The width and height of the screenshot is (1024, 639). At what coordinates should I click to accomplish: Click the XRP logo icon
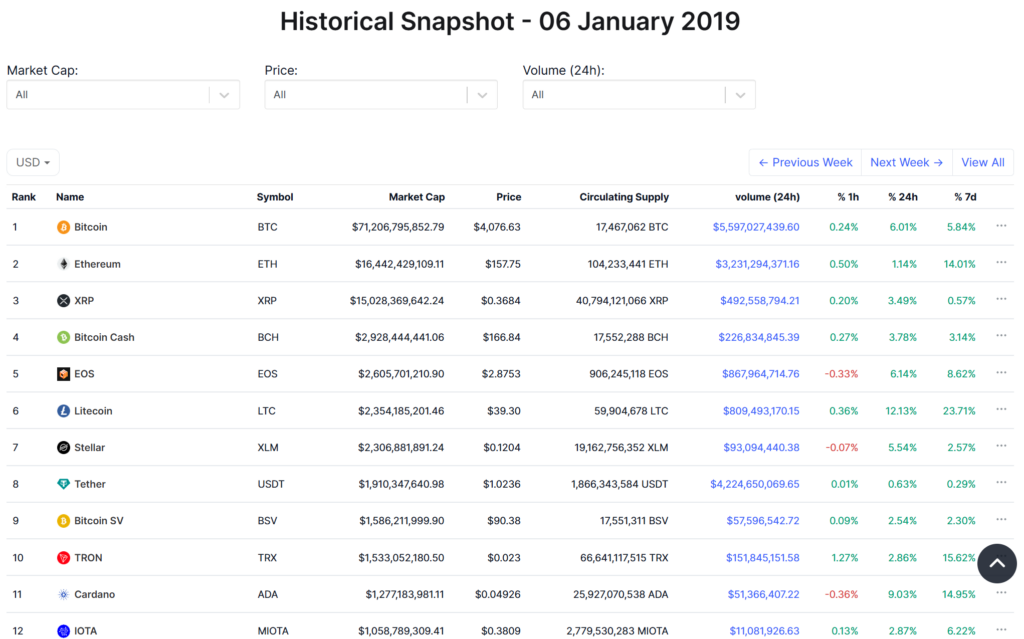pyautogui.click(x=63, y=301)
